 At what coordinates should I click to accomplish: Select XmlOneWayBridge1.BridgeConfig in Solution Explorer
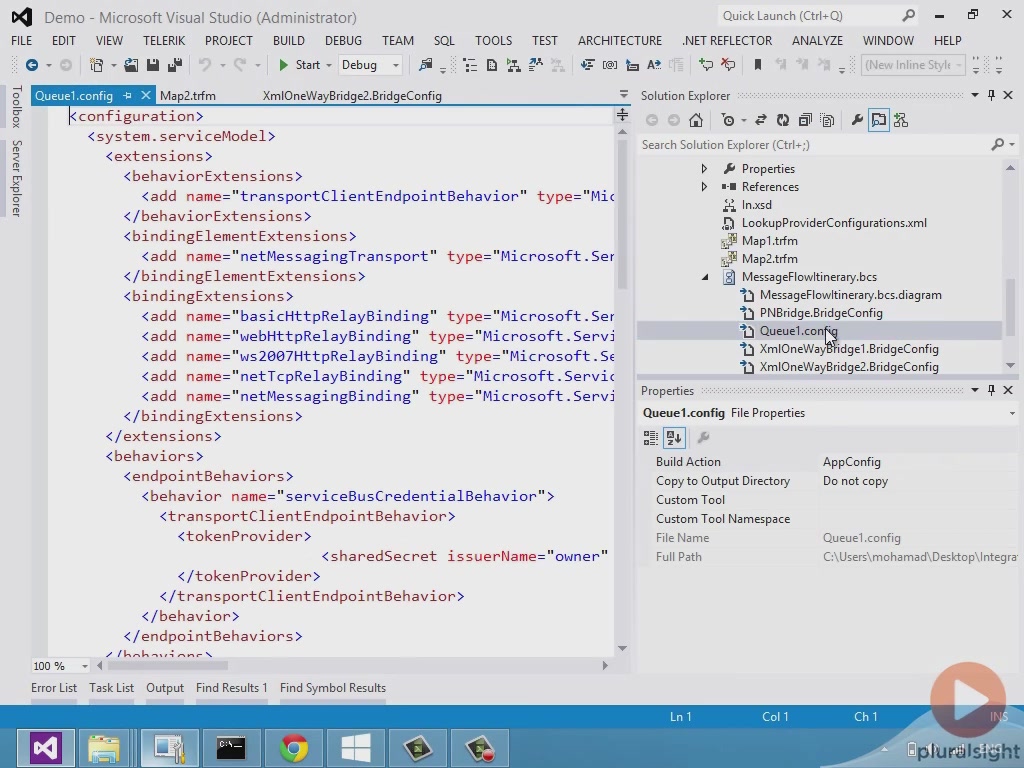[x=849, y=349]
